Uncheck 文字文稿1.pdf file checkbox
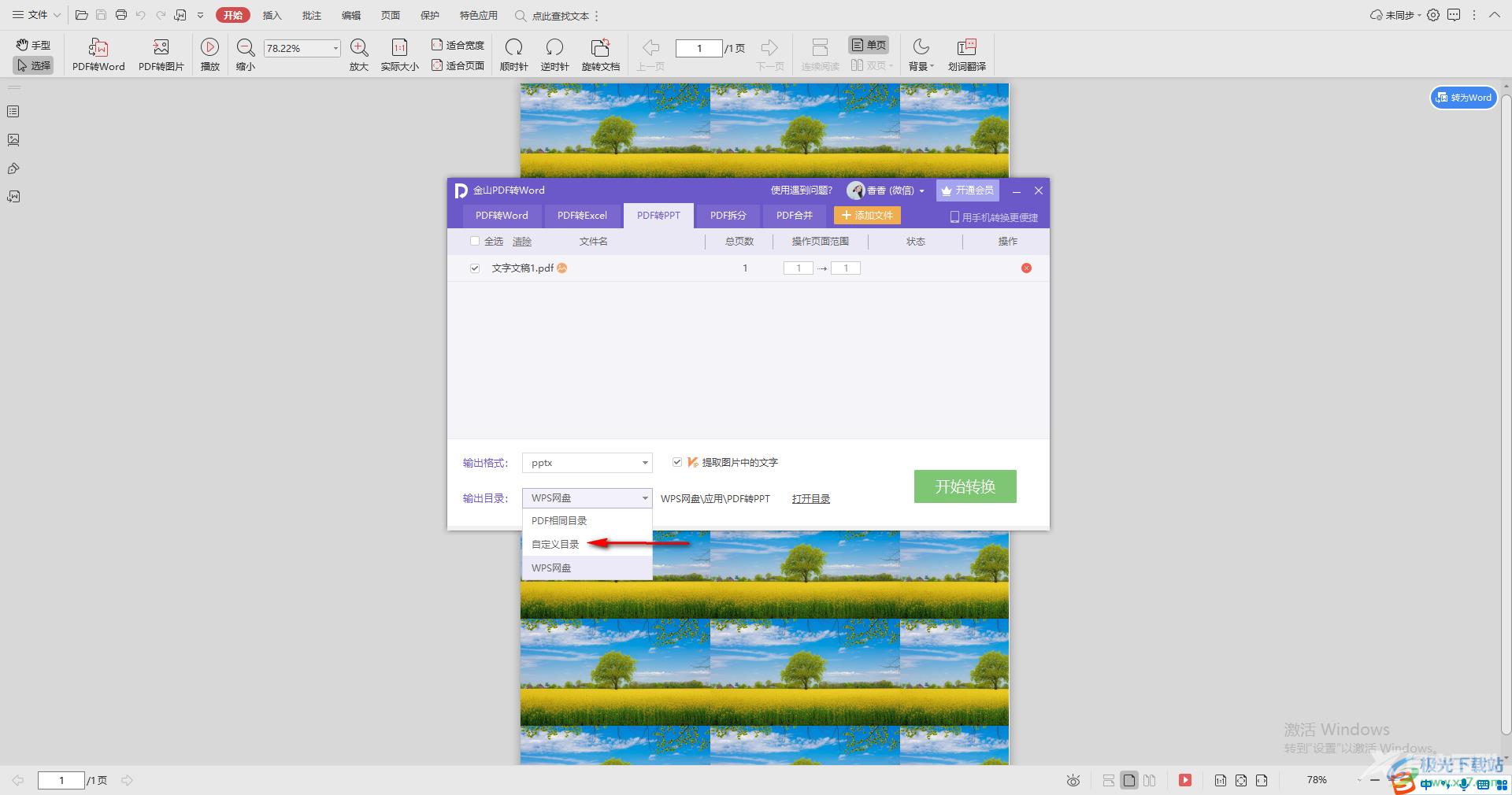1512x795 pixels. (475, 268)
